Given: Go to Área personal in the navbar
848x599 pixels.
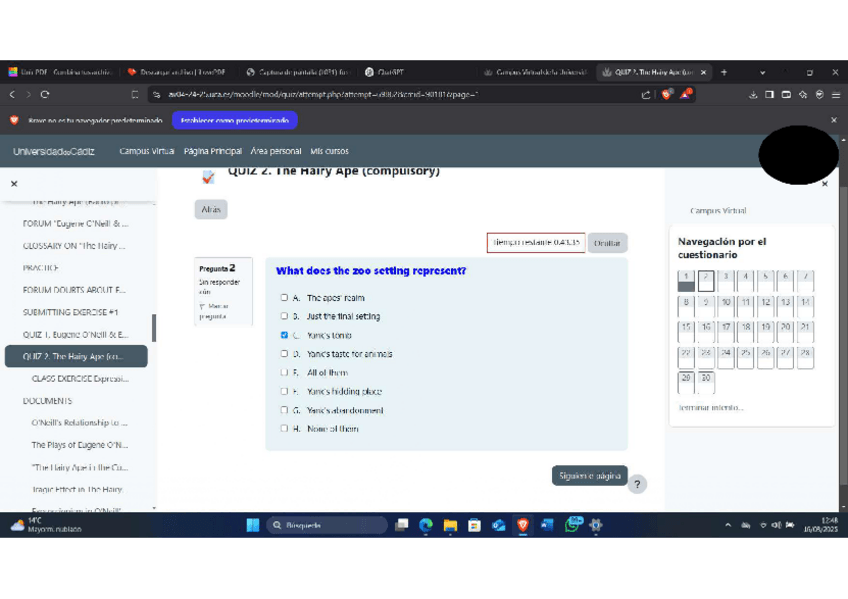Looking at the screenshot, I should coord(276,151).
